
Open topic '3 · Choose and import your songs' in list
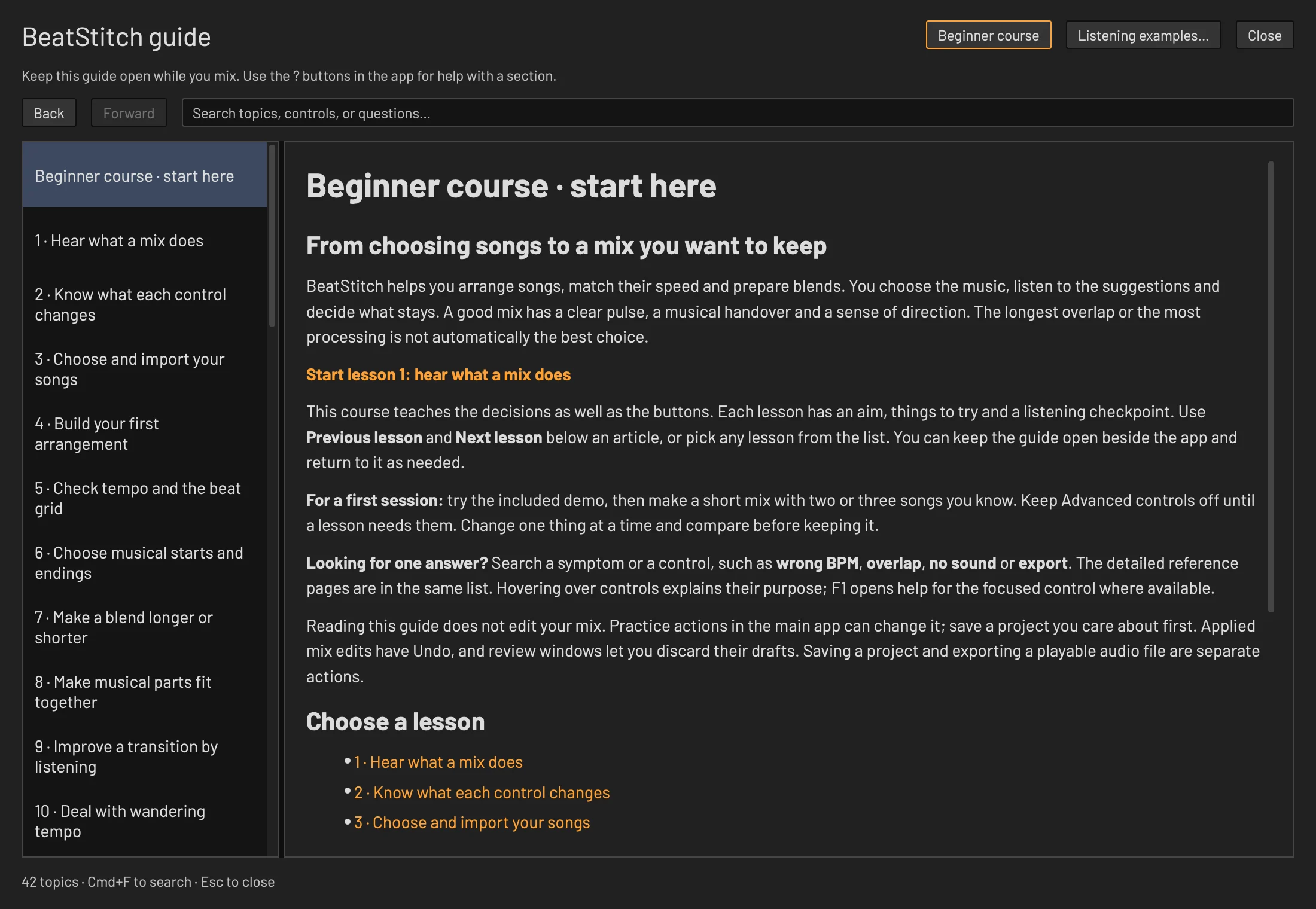point(145,369)
